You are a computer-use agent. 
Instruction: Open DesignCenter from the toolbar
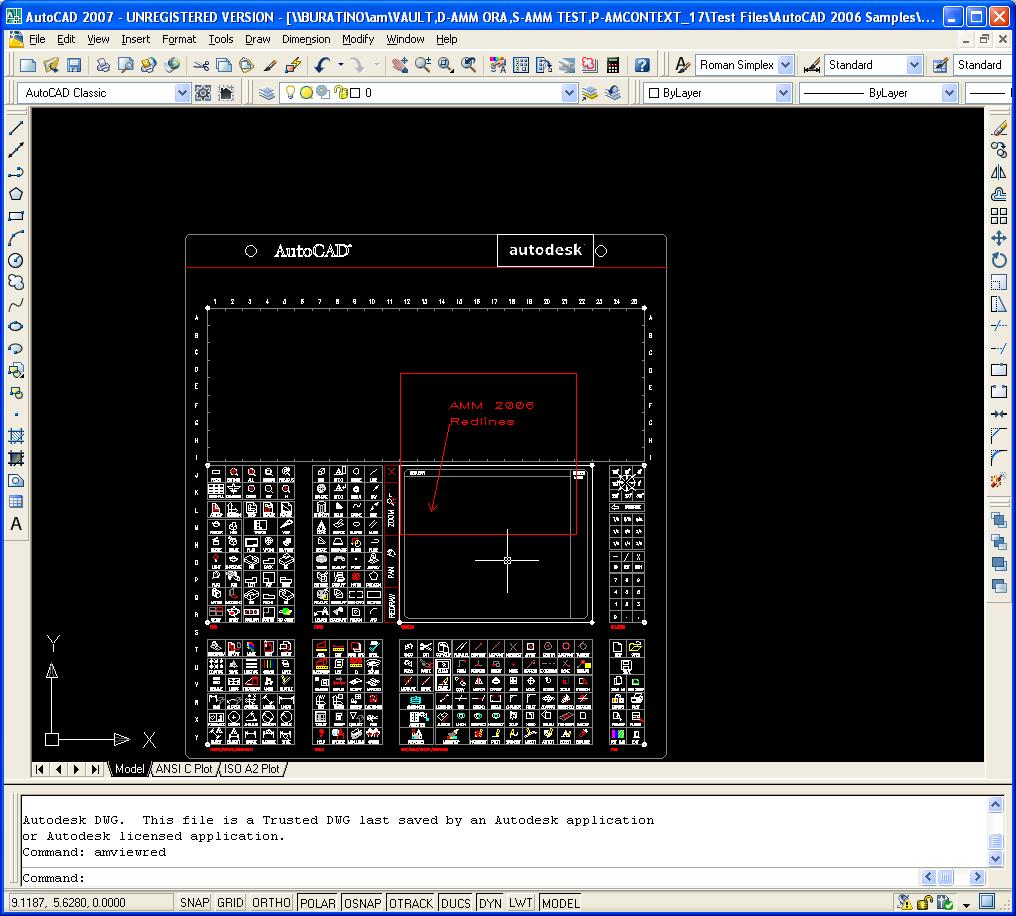click(x=520, y=65)
